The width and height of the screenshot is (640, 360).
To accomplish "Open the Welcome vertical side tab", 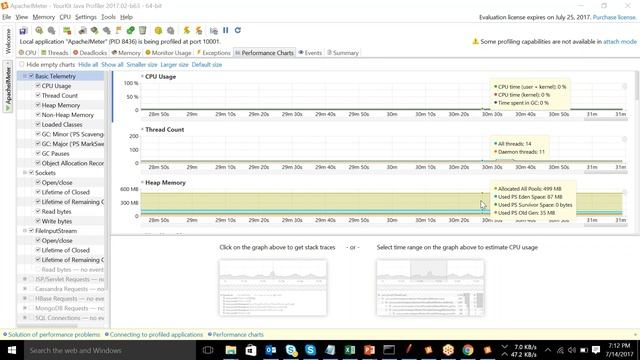I will point(8,41).
